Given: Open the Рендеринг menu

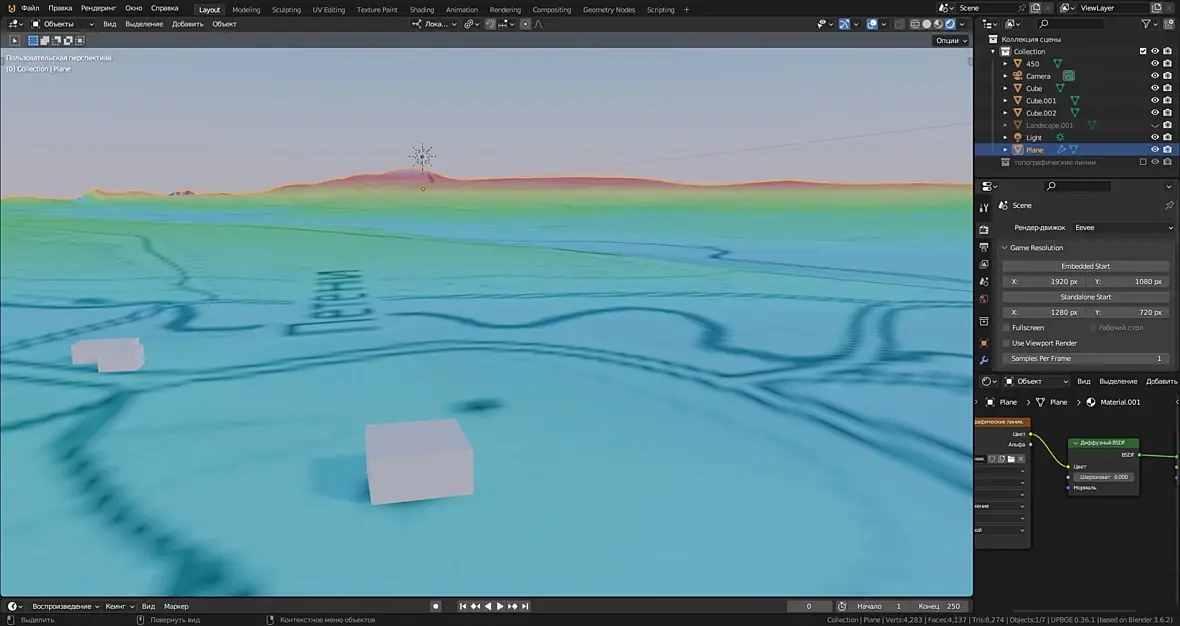Looking at the screenshot, I should pos(98,8).
